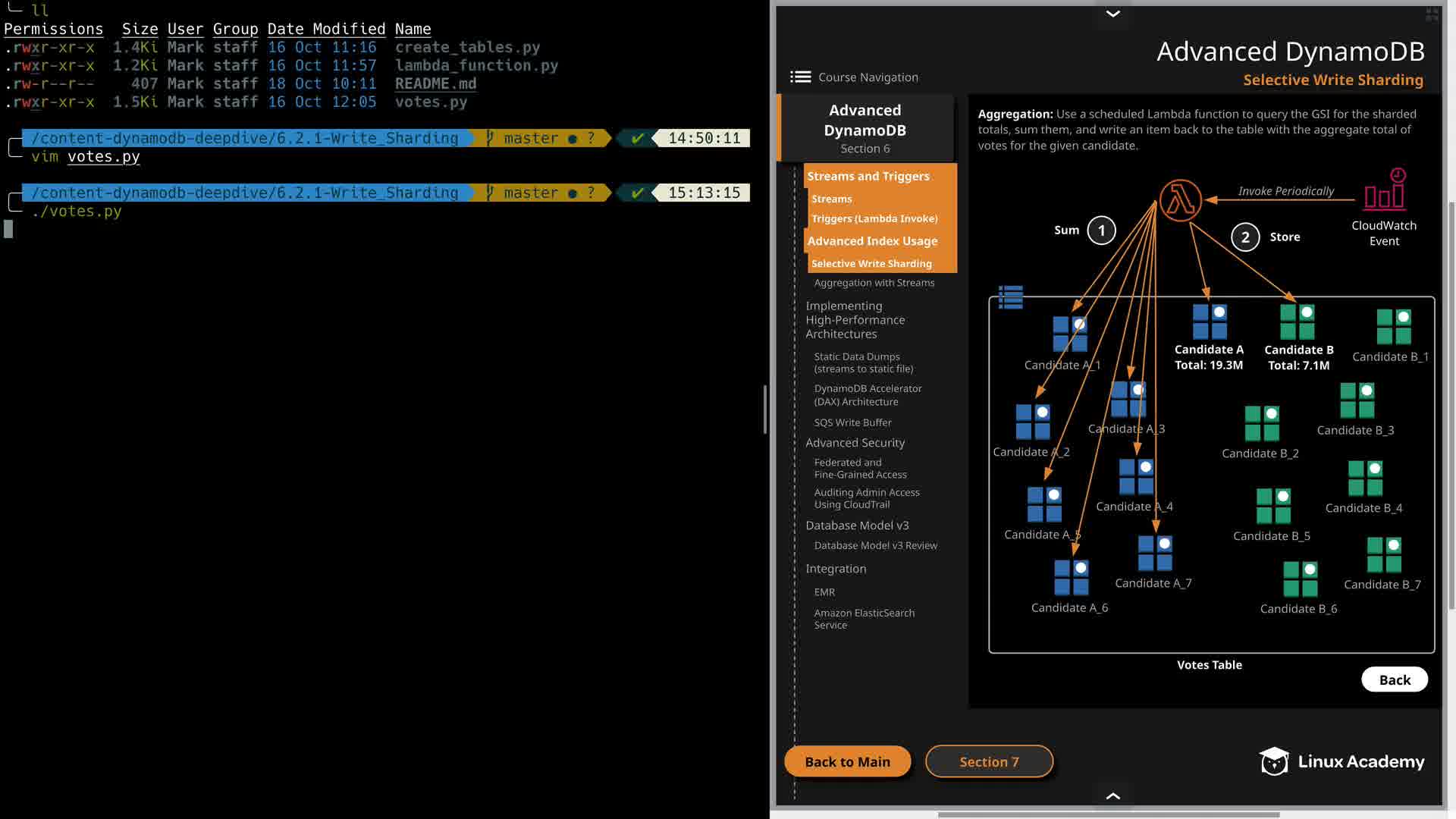Click the Candidate A_6 shard icon

point(1071,577)
